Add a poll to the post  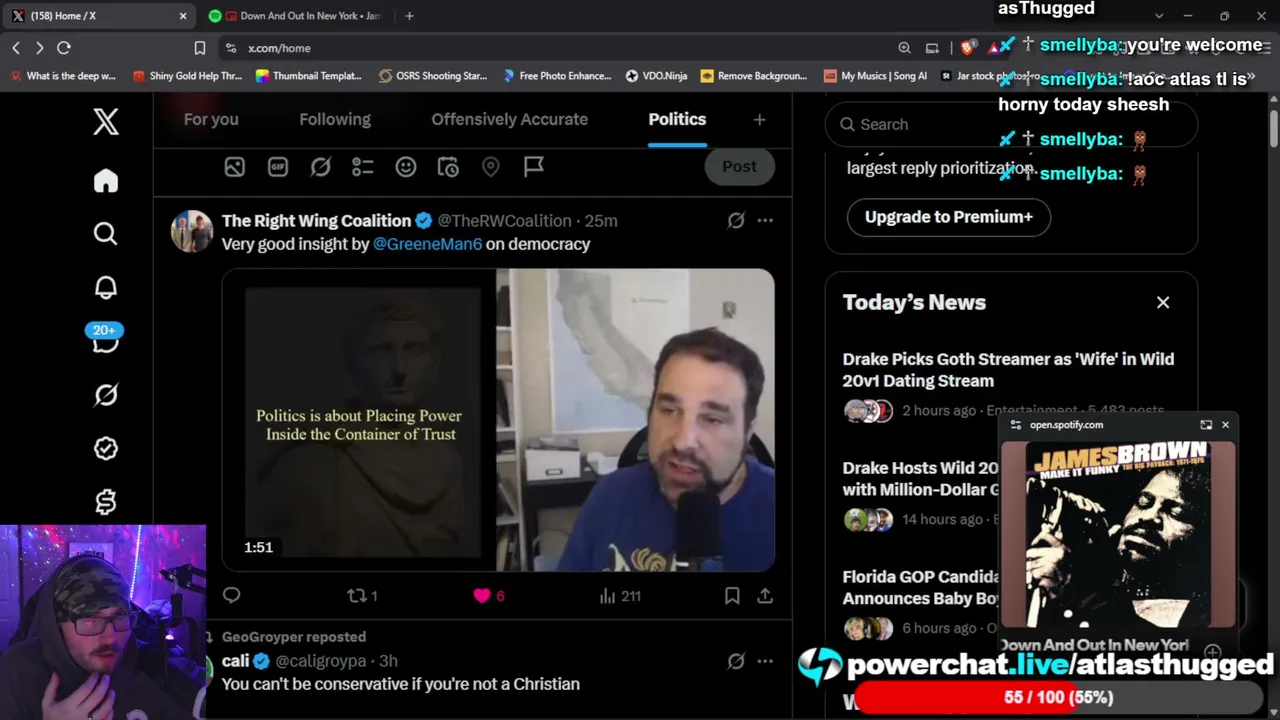click(x=362, y=167)
